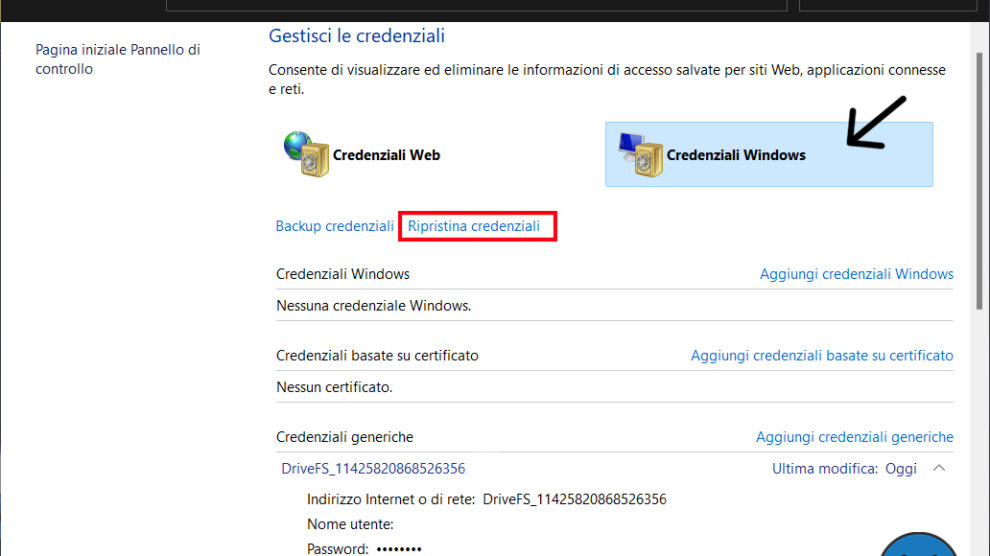Click the Credenziali basate su certificato header
The height and width of the screenshot is (556, 990).
pos(377,355)
